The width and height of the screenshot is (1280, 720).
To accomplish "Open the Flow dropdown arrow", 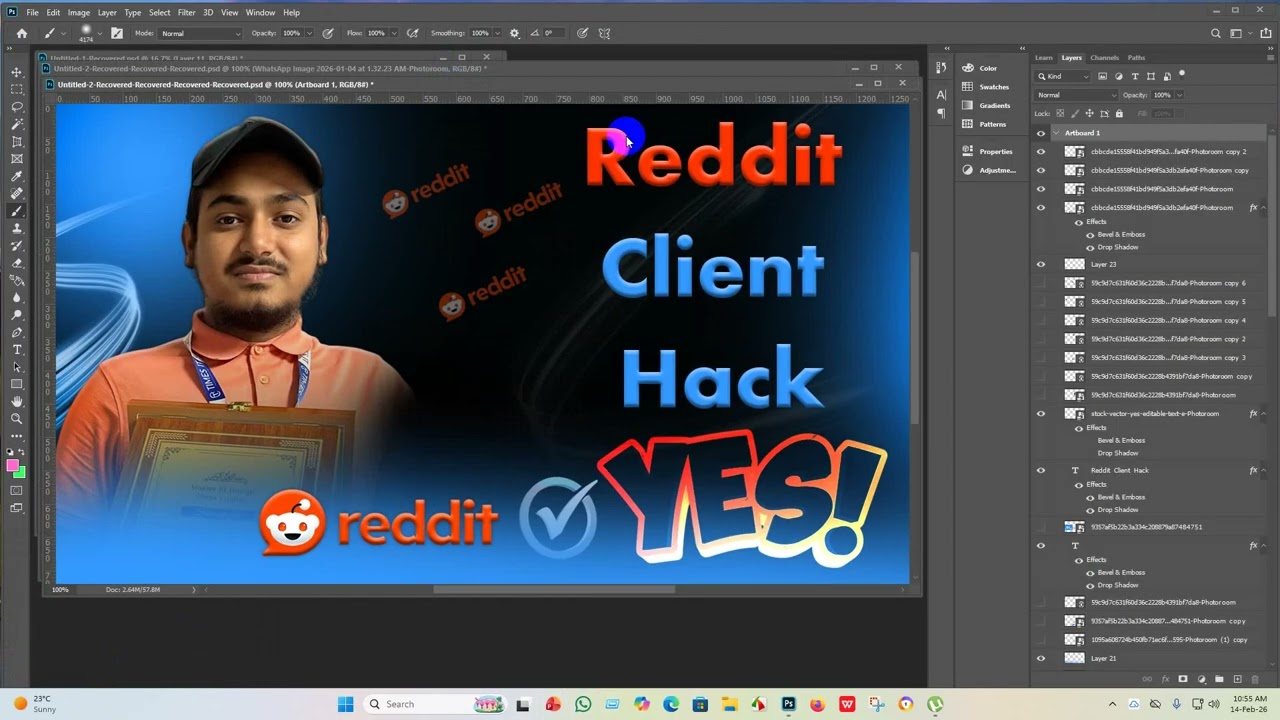I will click(393, 33).
